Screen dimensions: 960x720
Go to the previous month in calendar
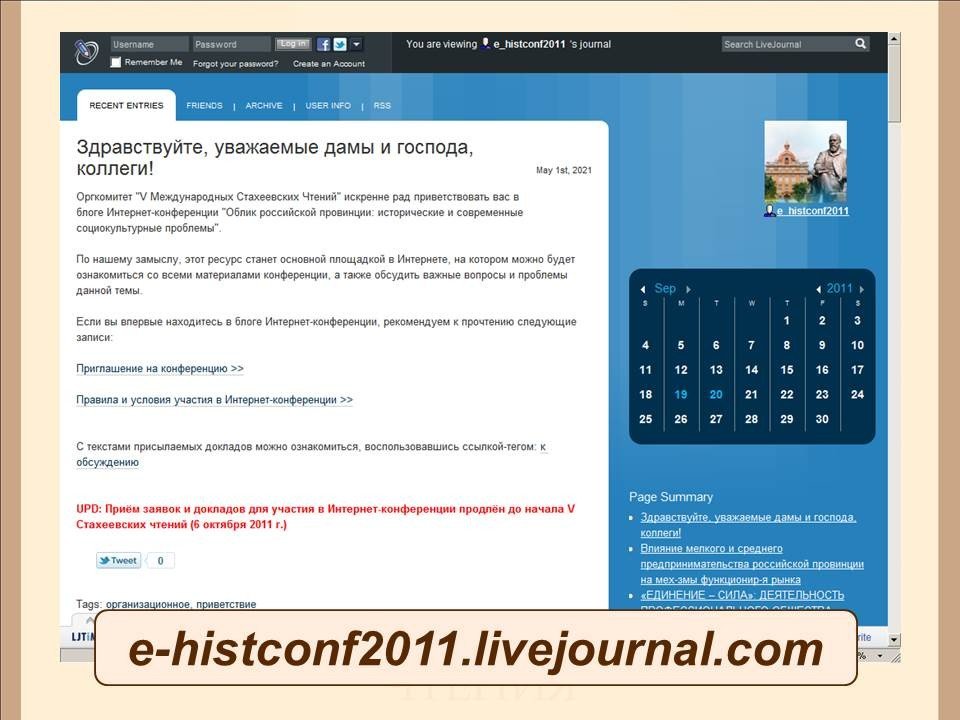tap(643, 289)
